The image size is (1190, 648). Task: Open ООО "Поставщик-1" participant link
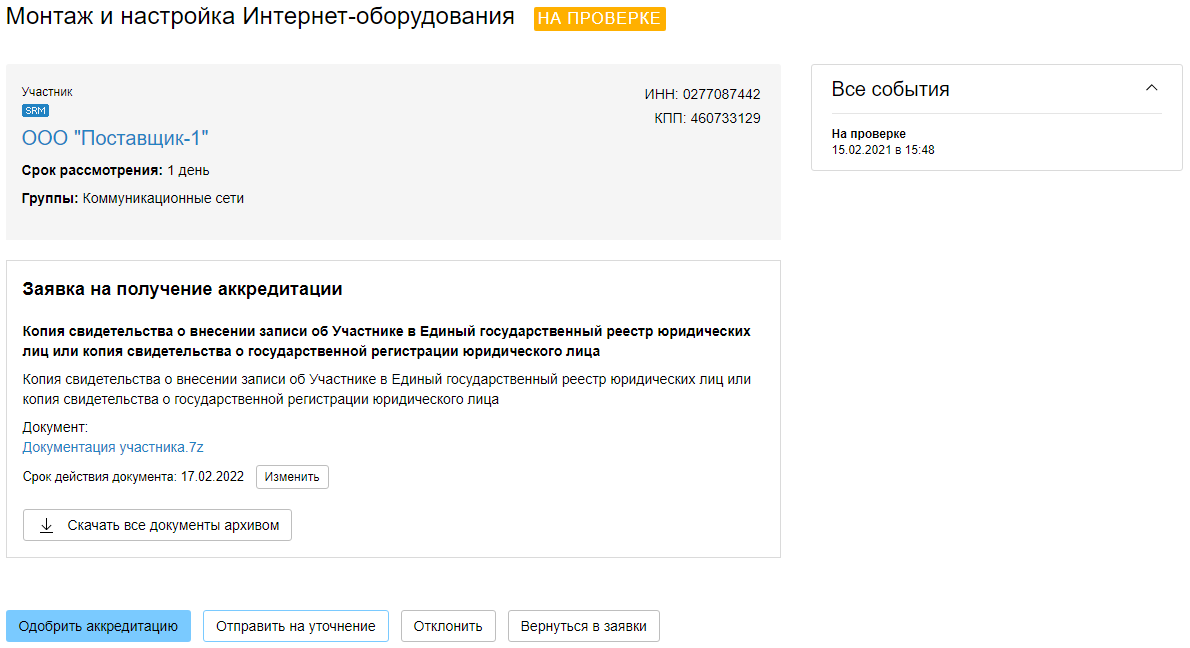[x=115, y=139]
